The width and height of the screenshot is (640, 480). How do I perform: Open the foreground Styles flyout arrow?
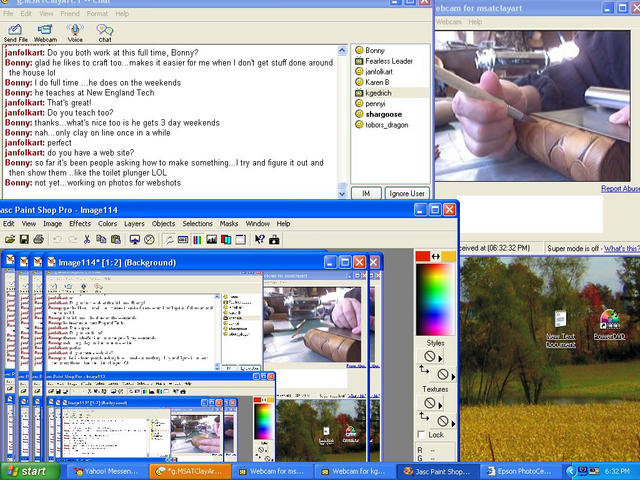tap(440, 359)
